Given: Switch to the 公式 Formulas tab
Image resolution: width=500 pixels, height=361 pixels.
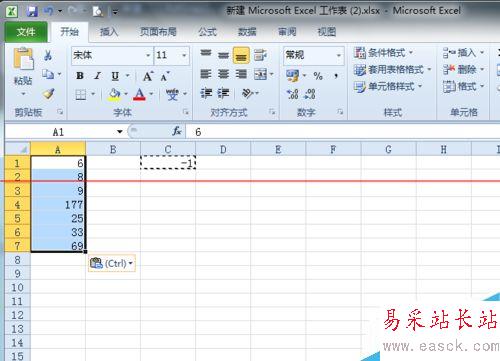Looking at the screenshot, I should coord(207,32).
